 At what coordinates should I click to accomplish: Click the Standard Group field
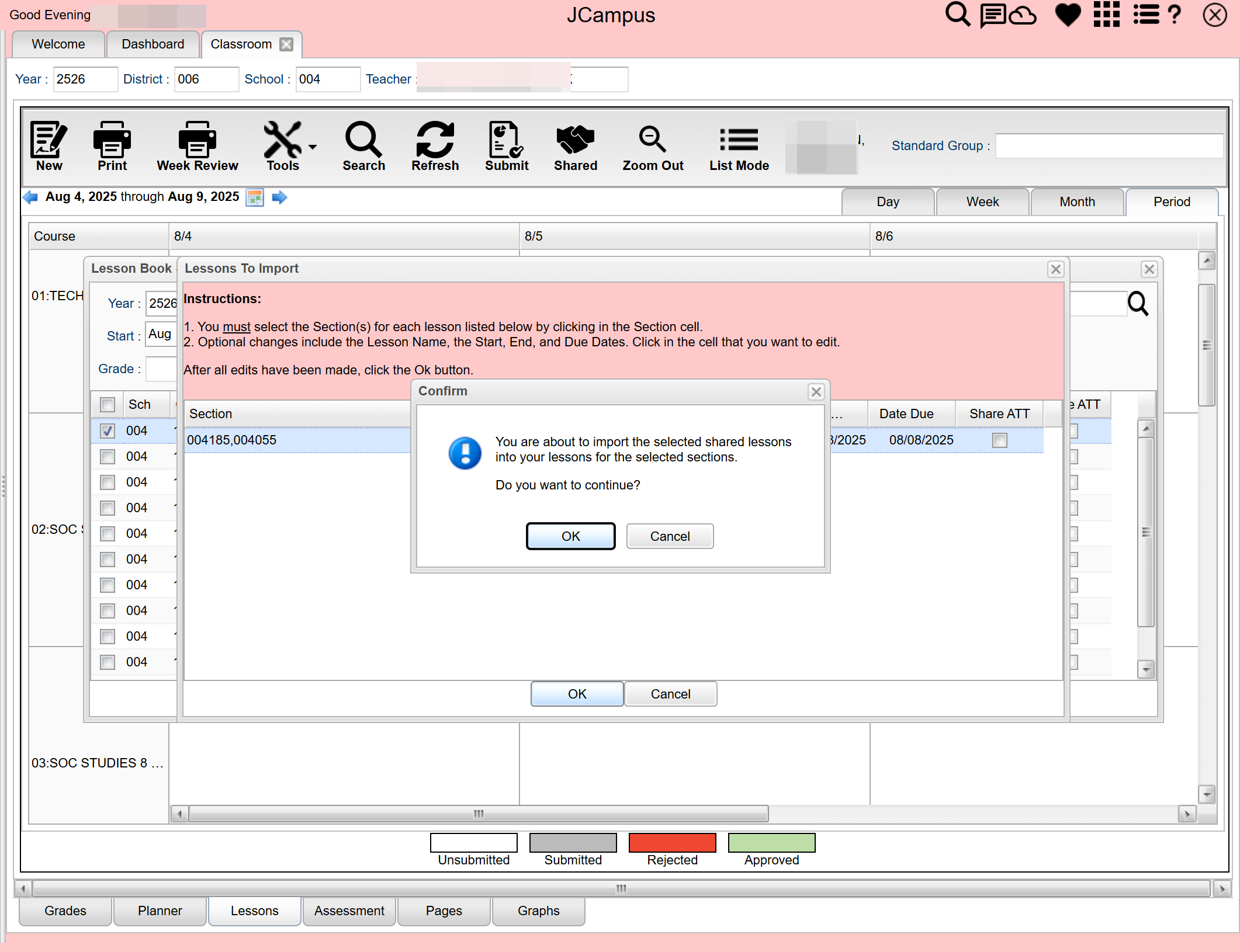point(1109,146)
